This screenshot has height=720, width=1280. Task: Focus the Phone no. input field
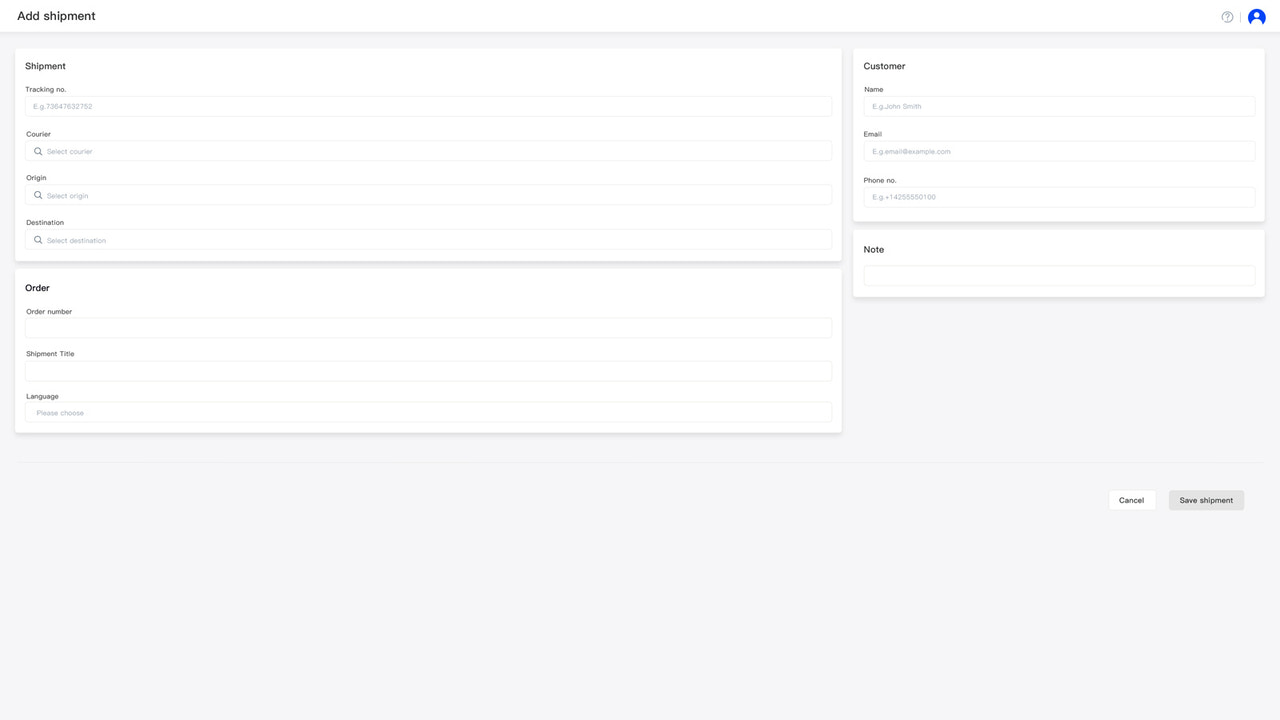1059,197
